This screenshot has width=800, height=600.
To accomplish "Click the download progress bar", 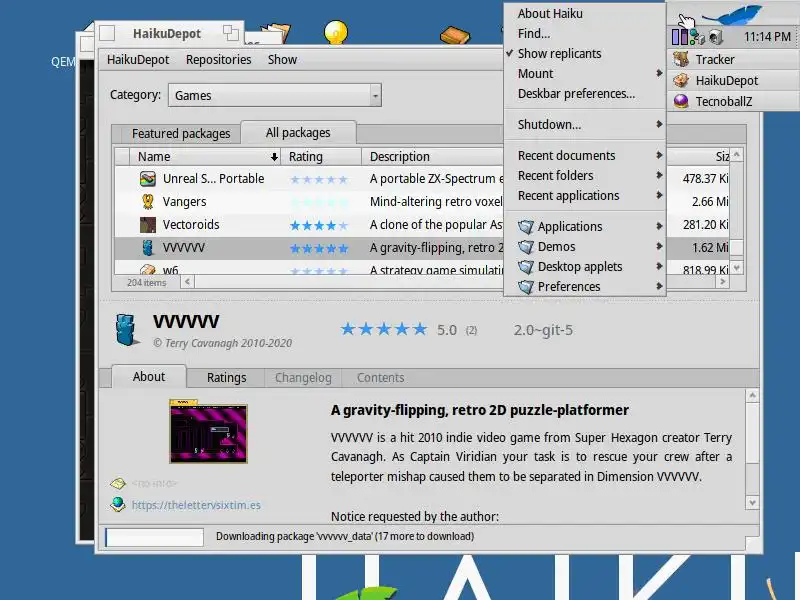I will pyautogui.click(x=154, y=537).
